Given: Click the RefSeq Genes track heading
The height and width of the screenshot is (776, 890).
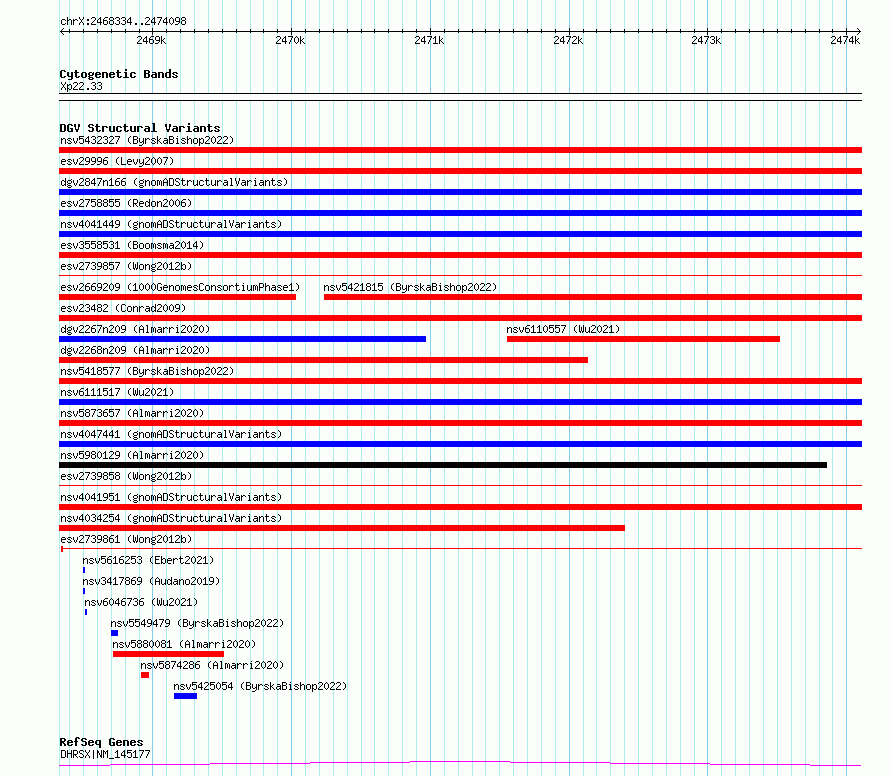Looking at the screenshot, I should [x=101, y=742].
